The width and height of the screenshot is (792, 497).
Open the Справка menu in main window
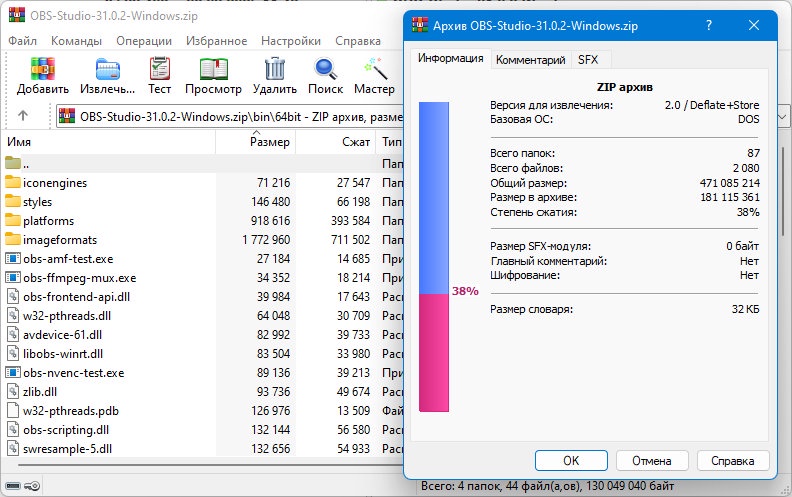click(x=358, y=41)
